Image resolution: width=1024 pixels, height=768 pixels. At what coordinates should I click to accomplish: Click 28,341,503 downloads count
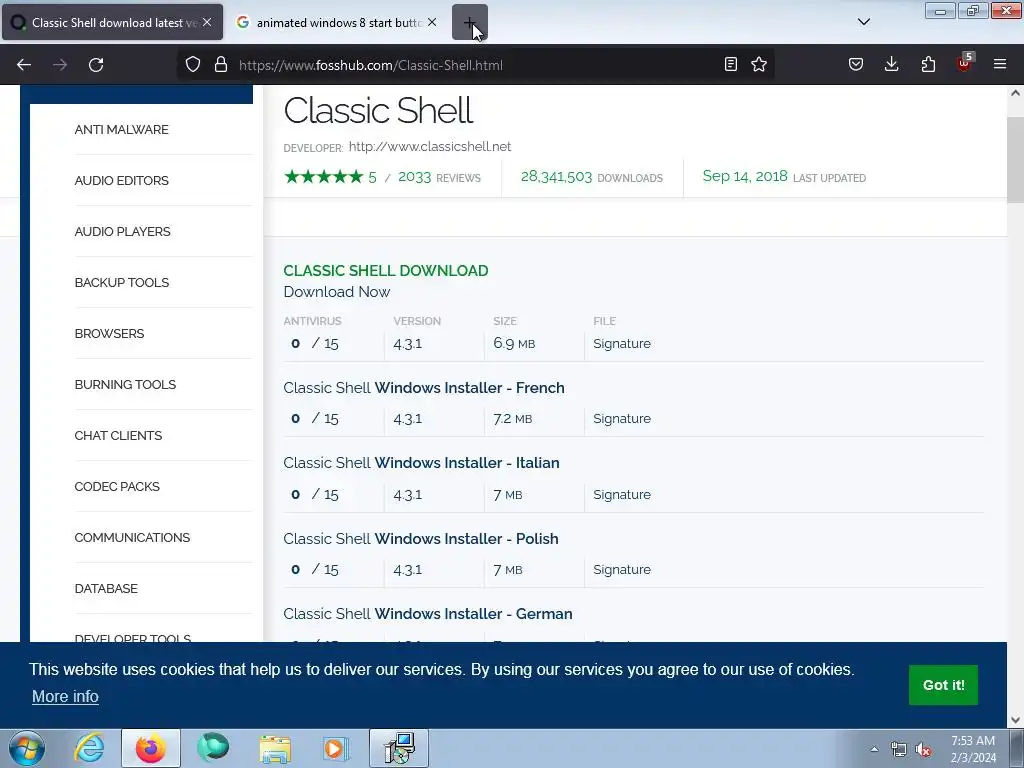point(556,177)
